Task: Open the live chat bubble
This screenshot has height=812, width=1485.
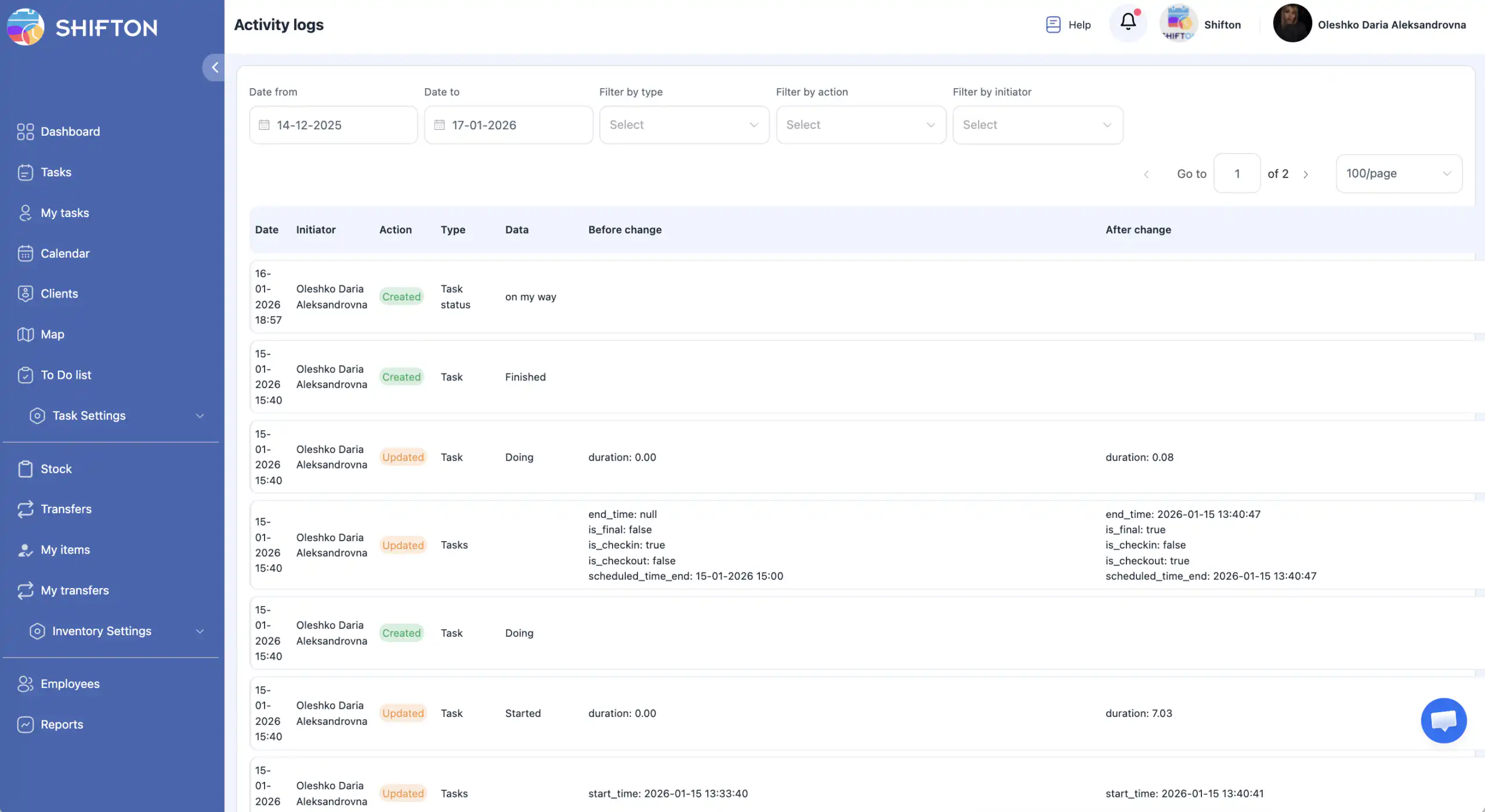Action: (1443, 720)
